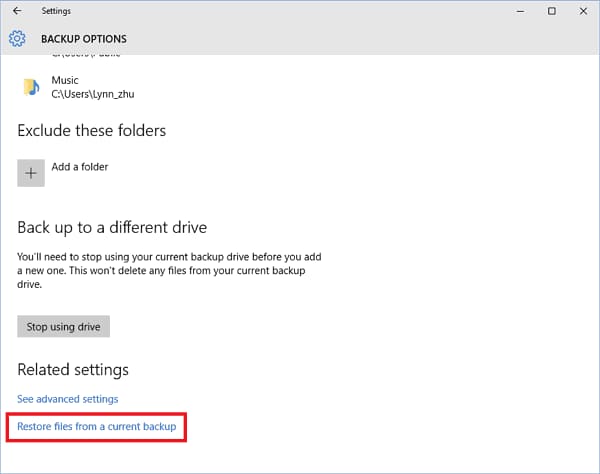Viewport: 600px width, 474px height.
Task: Maximize the Settings window
Action: 552,11
